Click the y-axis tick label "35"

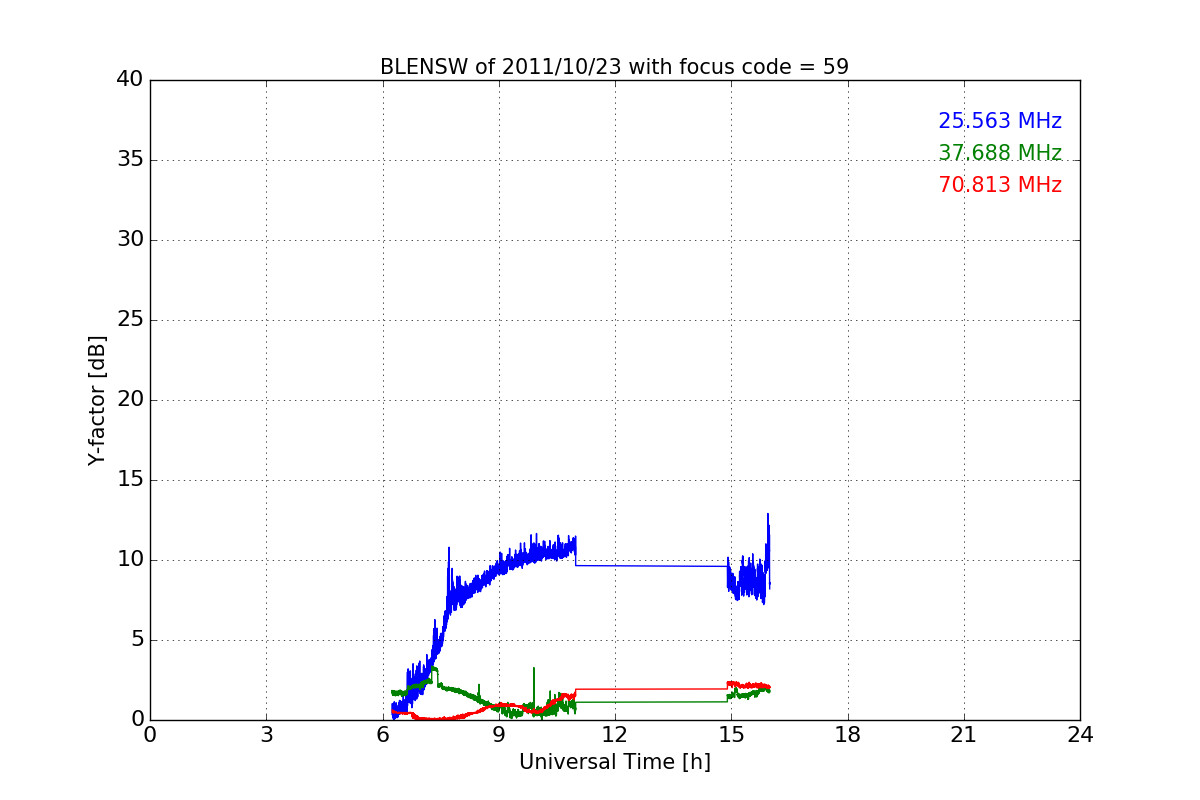click(x=130, y=160)
